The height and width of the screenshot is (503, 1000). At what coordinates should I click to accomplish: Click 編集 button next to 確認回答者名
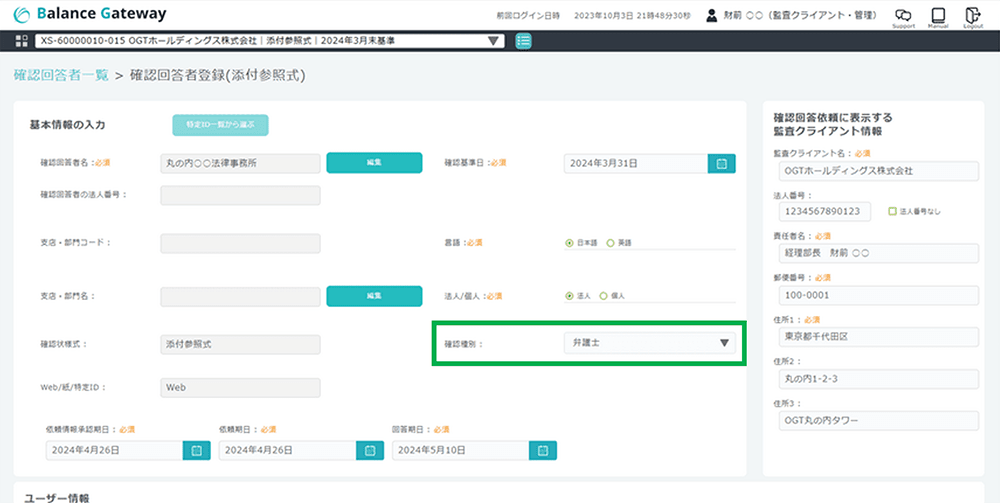point(373,163)
